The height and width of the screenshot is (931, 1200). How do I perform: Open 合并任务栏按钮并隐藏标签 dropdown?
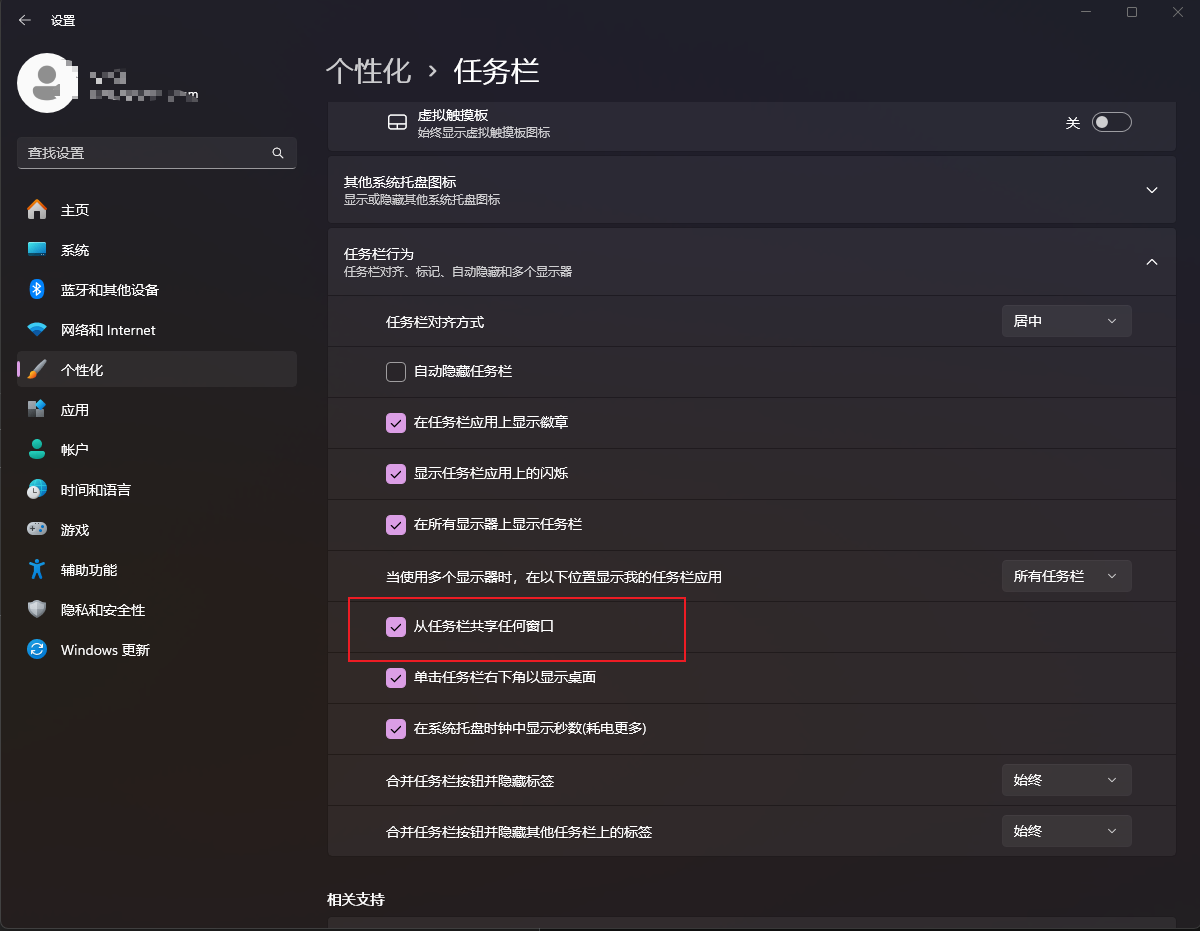[x=1066, y=780]
